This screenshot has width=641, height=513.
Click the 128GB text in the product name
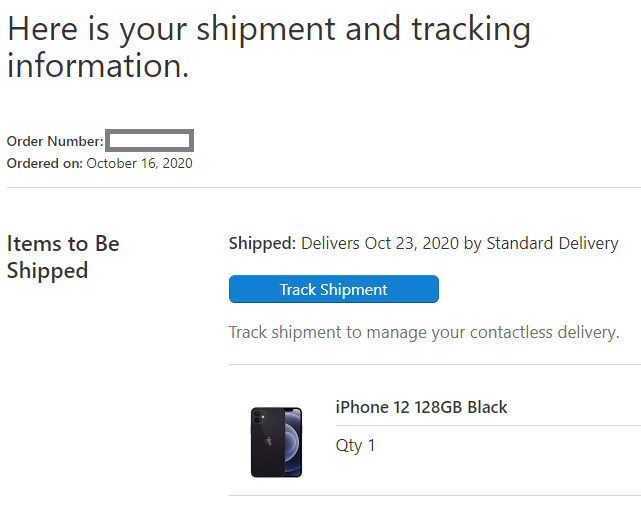438,407
